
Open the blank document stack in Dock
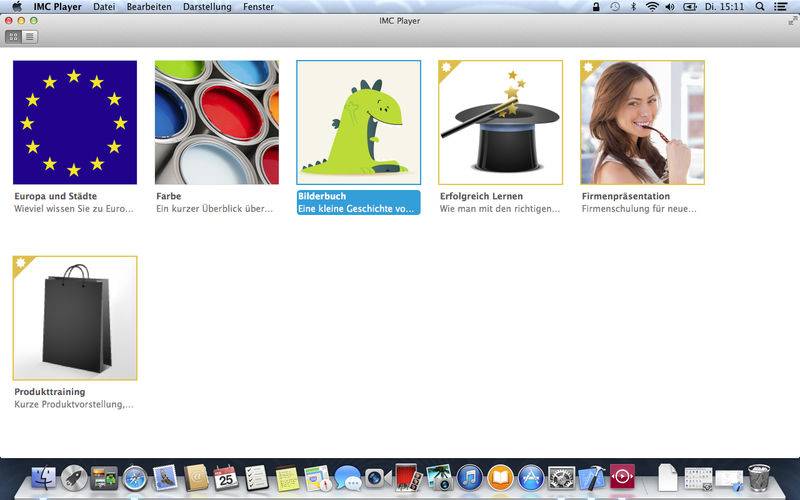667,478
